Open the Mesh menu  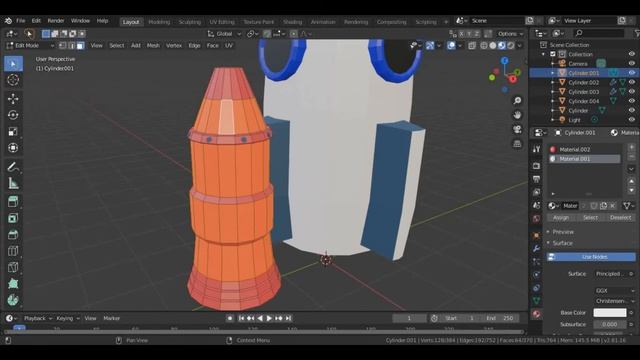coord(153,46)
